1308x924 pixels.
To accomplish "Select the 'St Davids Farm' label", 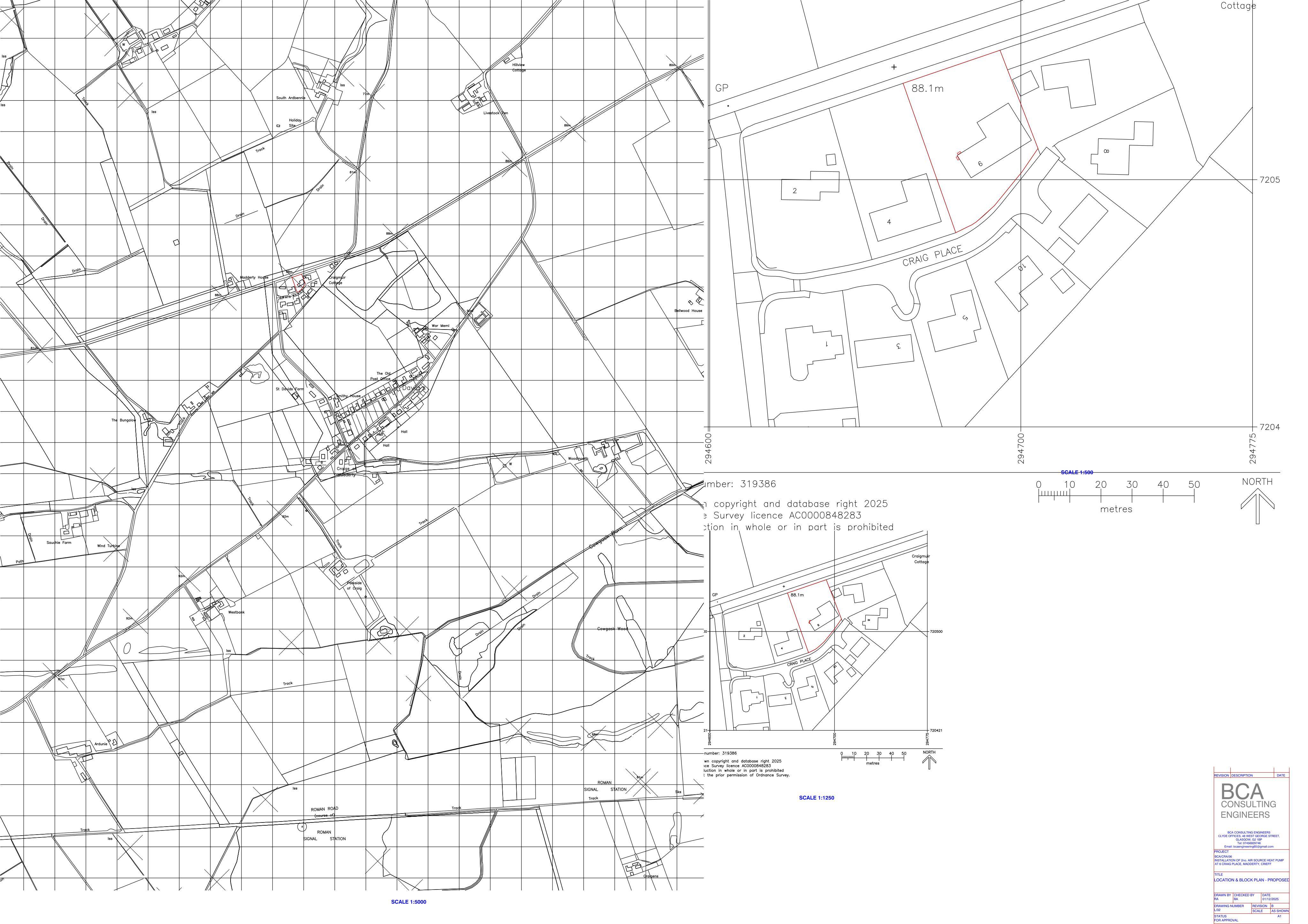I will coord(289,389).
